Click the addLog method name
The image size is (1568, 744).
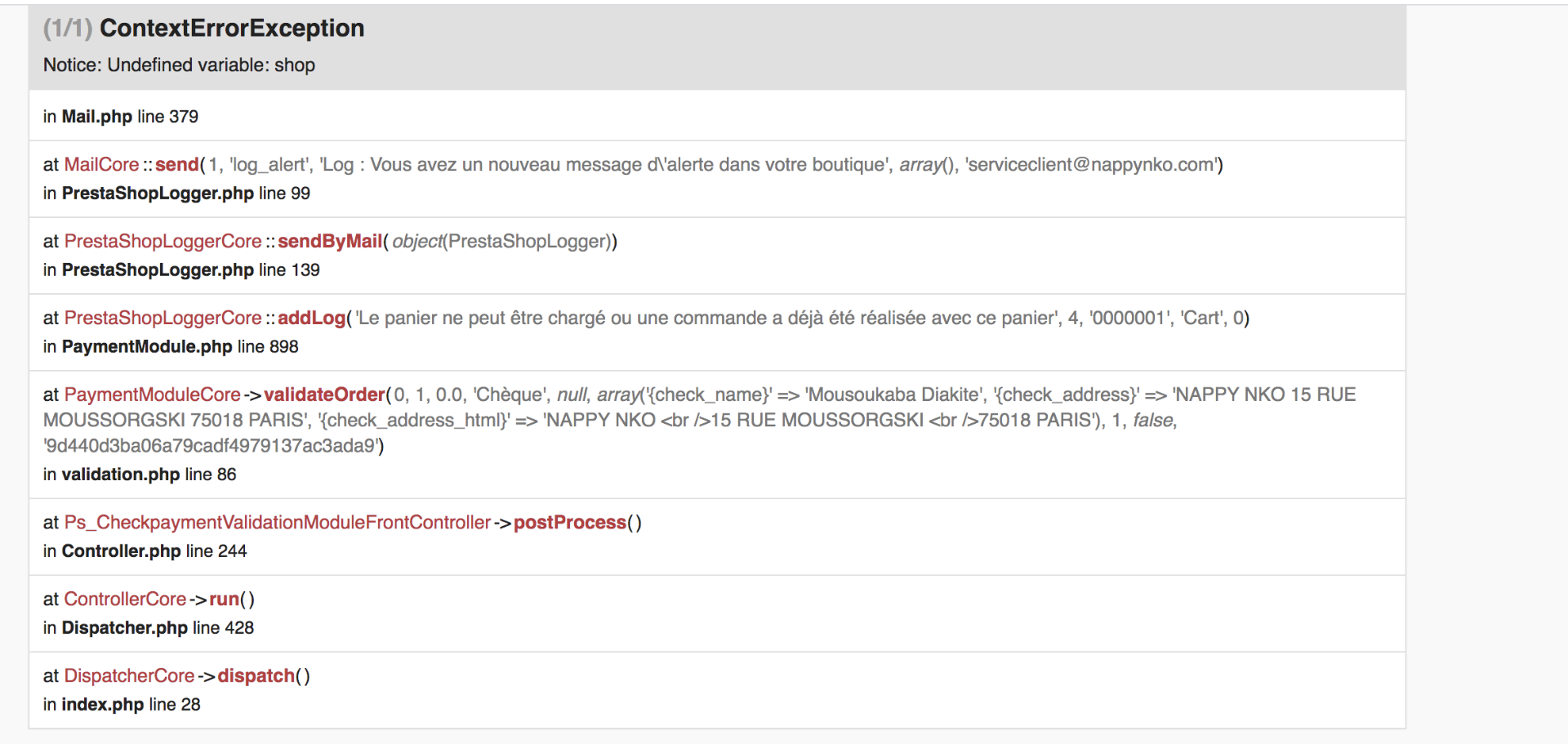click(x=311, y=319)
